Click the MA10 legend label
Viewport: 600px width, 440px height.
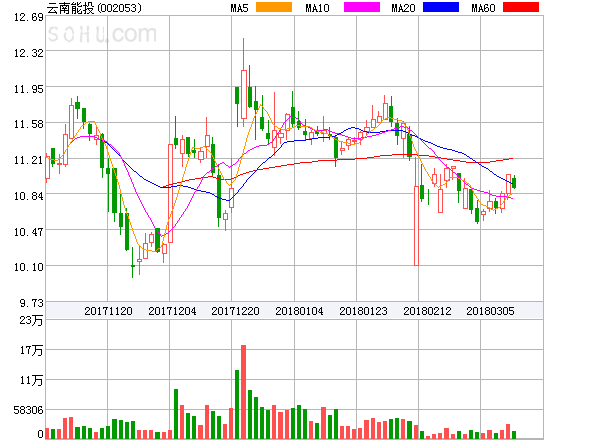317,8
